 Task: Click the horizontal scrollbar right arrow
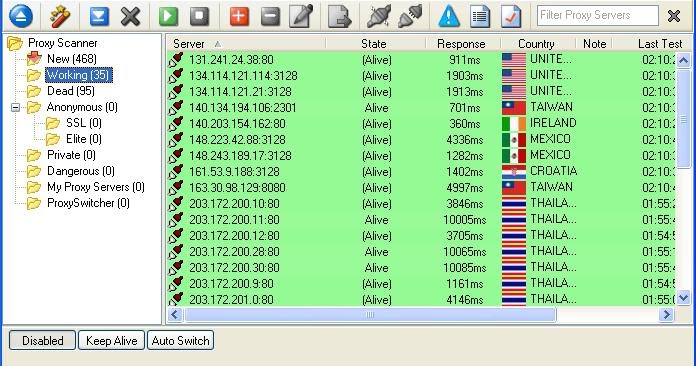coord(666,315)
